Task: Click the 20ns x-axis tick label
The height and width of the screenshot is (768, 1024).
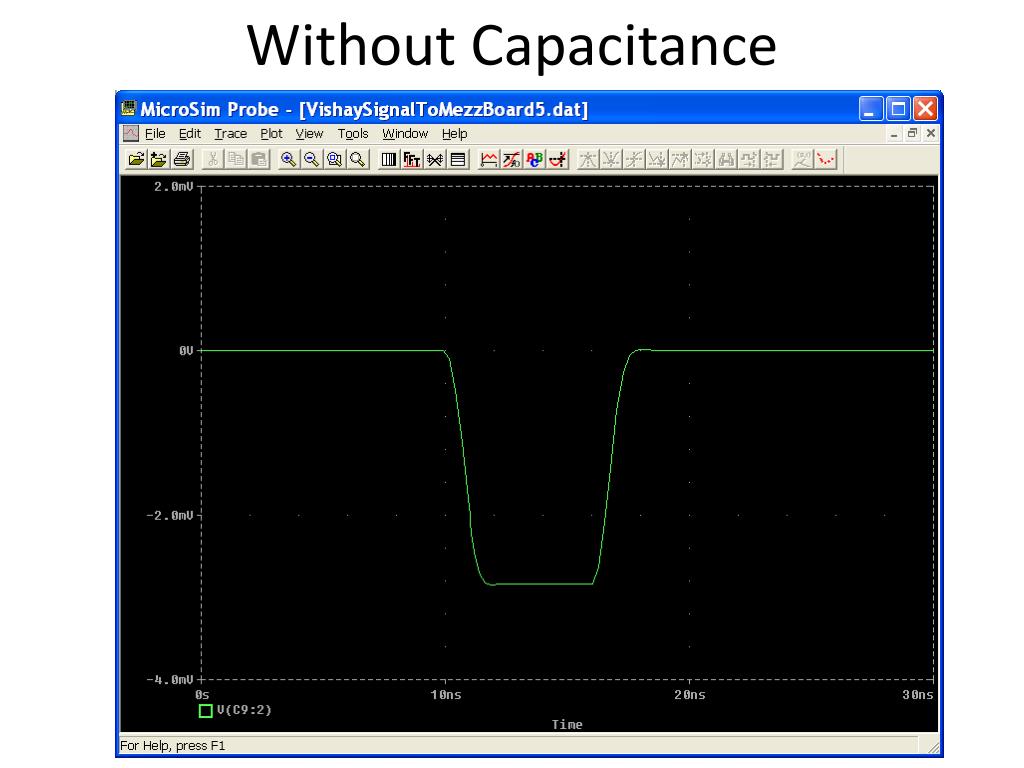Action: point(690,695)
